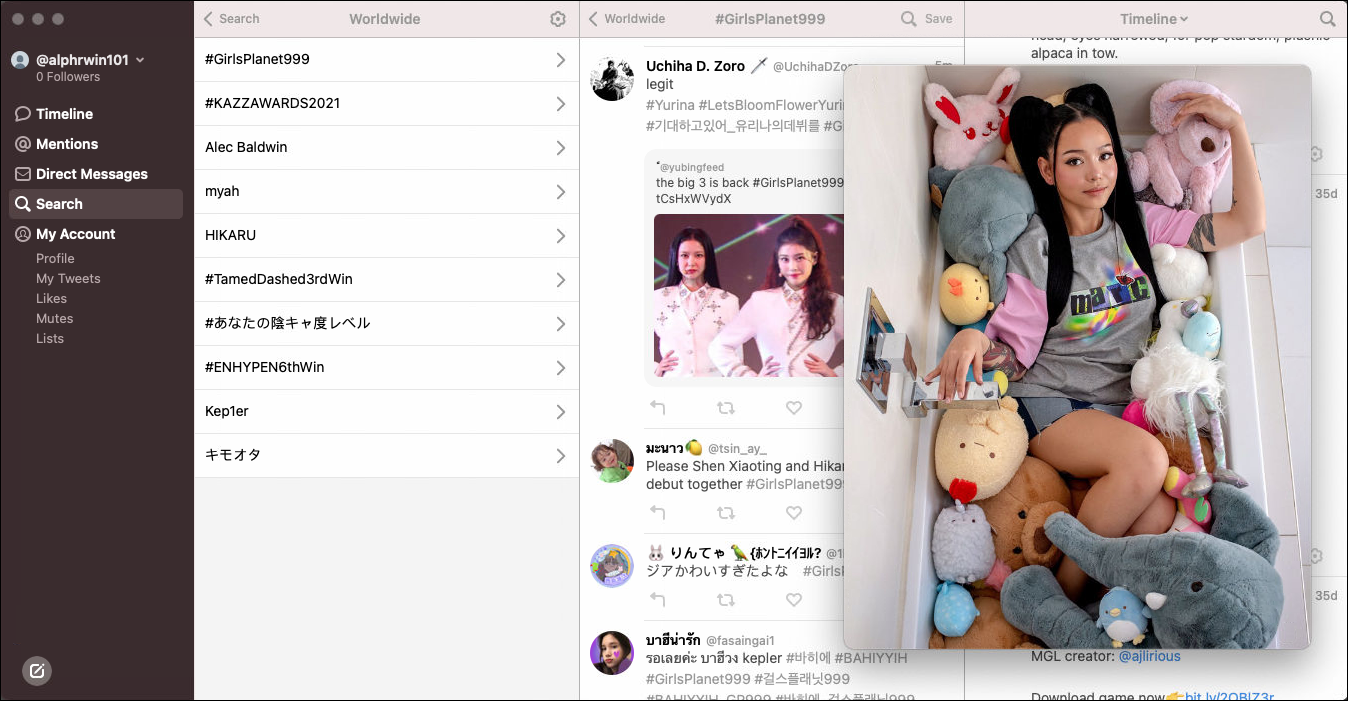
Task: Go back to Worldwide trends
Action: (x=627, y=19)
